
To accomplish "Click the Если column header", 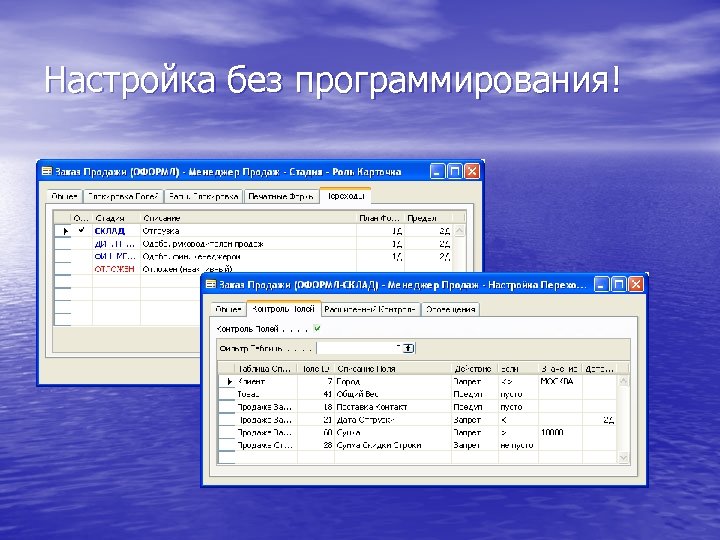I will pos(518,368).
